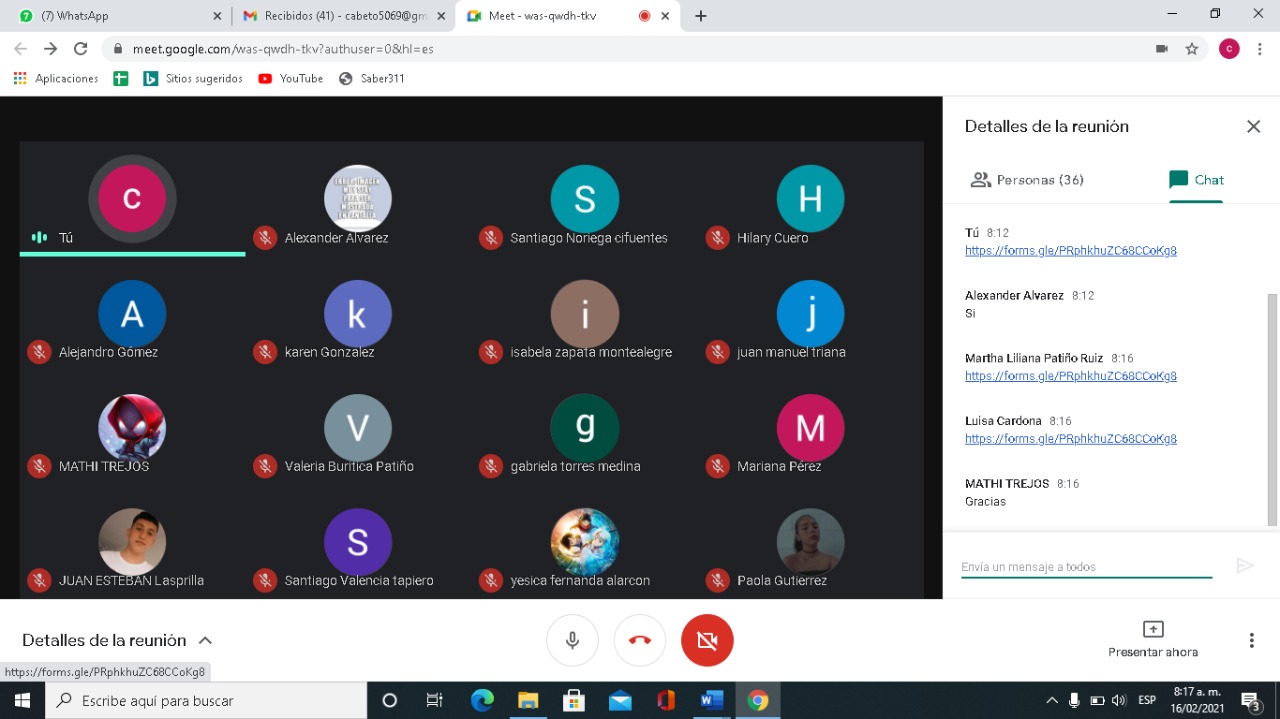Show hidden icons in the system tray

(1051, 700)
